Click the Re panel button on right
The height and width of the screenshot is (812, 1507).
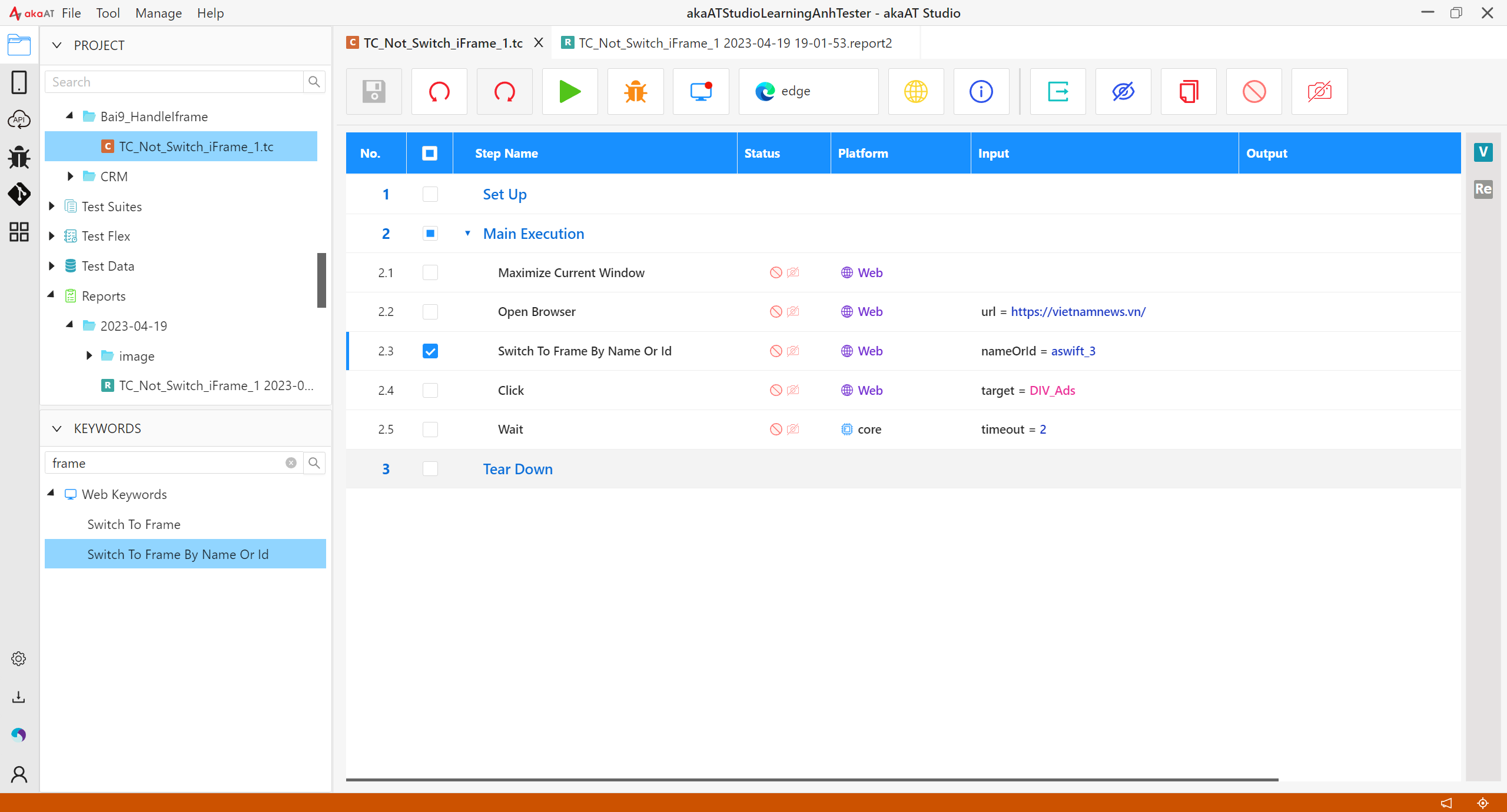[1483, 189]
